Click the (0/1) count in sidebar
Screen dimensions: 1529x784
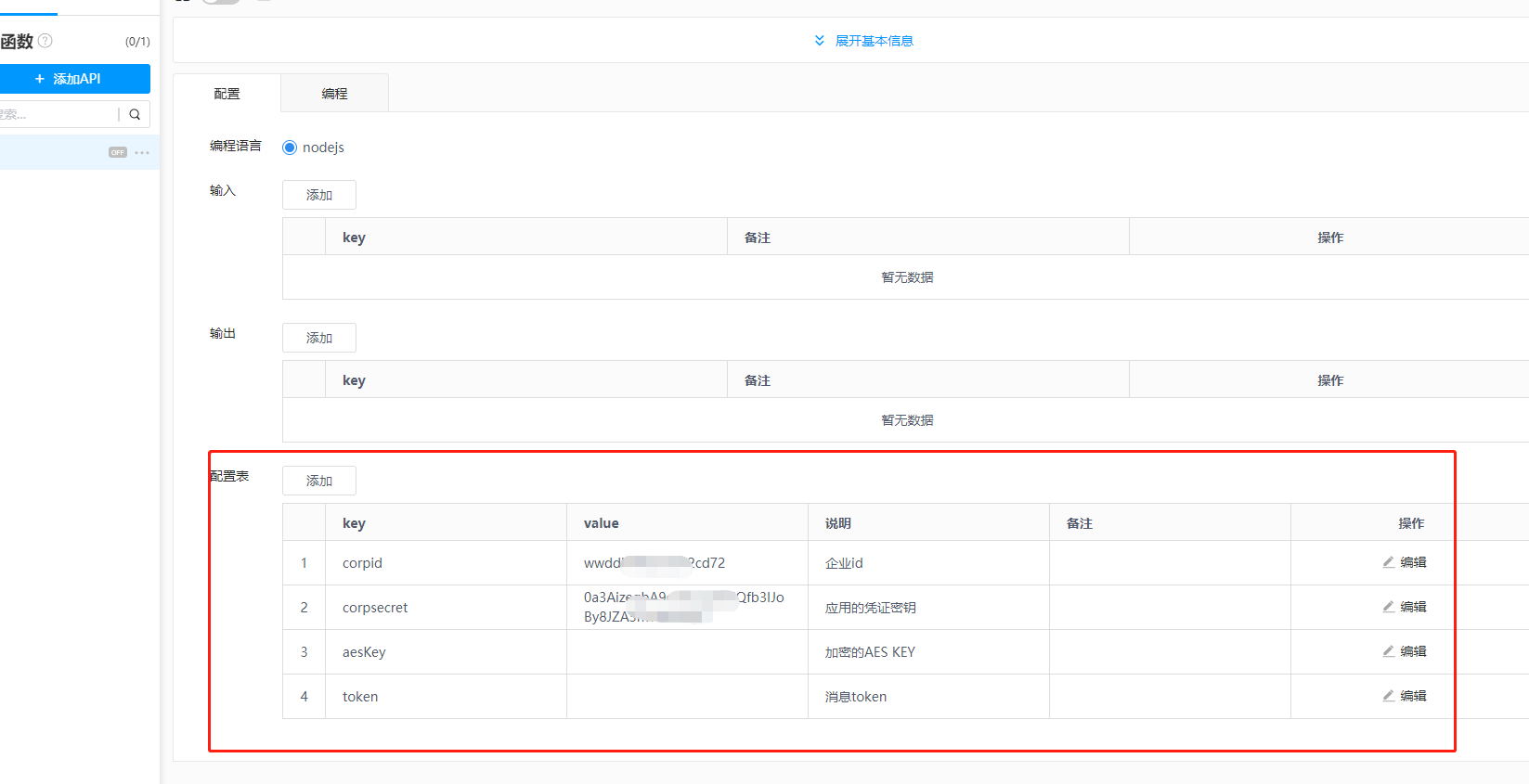(137, 42)
